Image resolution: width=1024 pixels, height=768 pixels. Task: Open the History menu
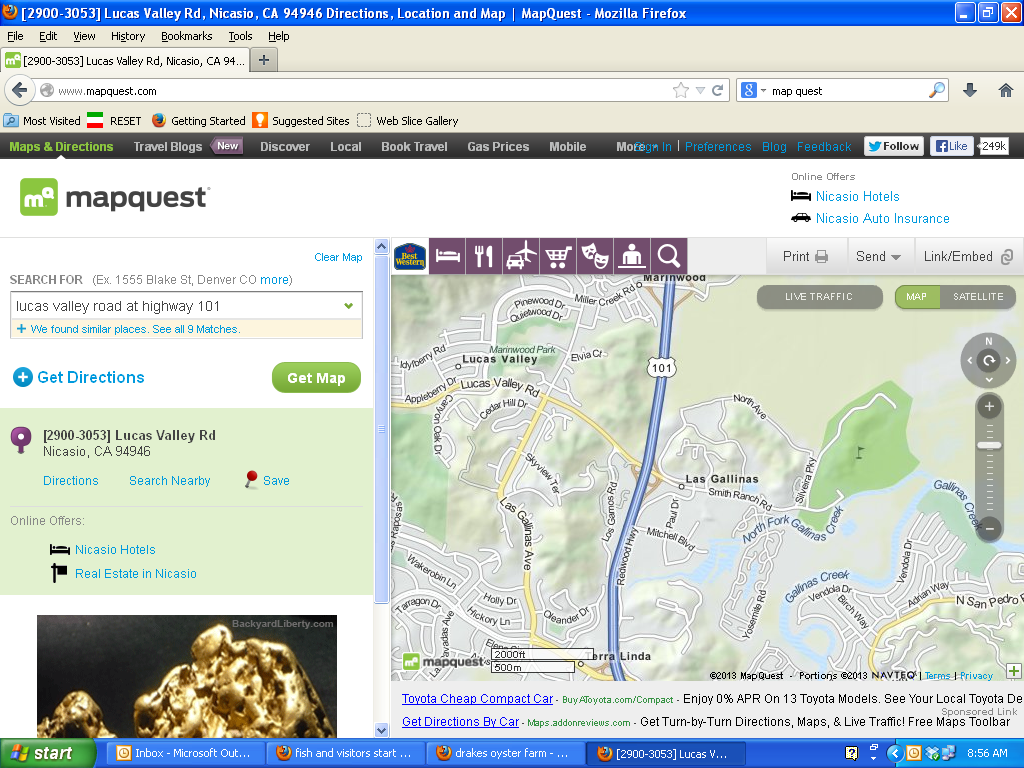[127, 36]
